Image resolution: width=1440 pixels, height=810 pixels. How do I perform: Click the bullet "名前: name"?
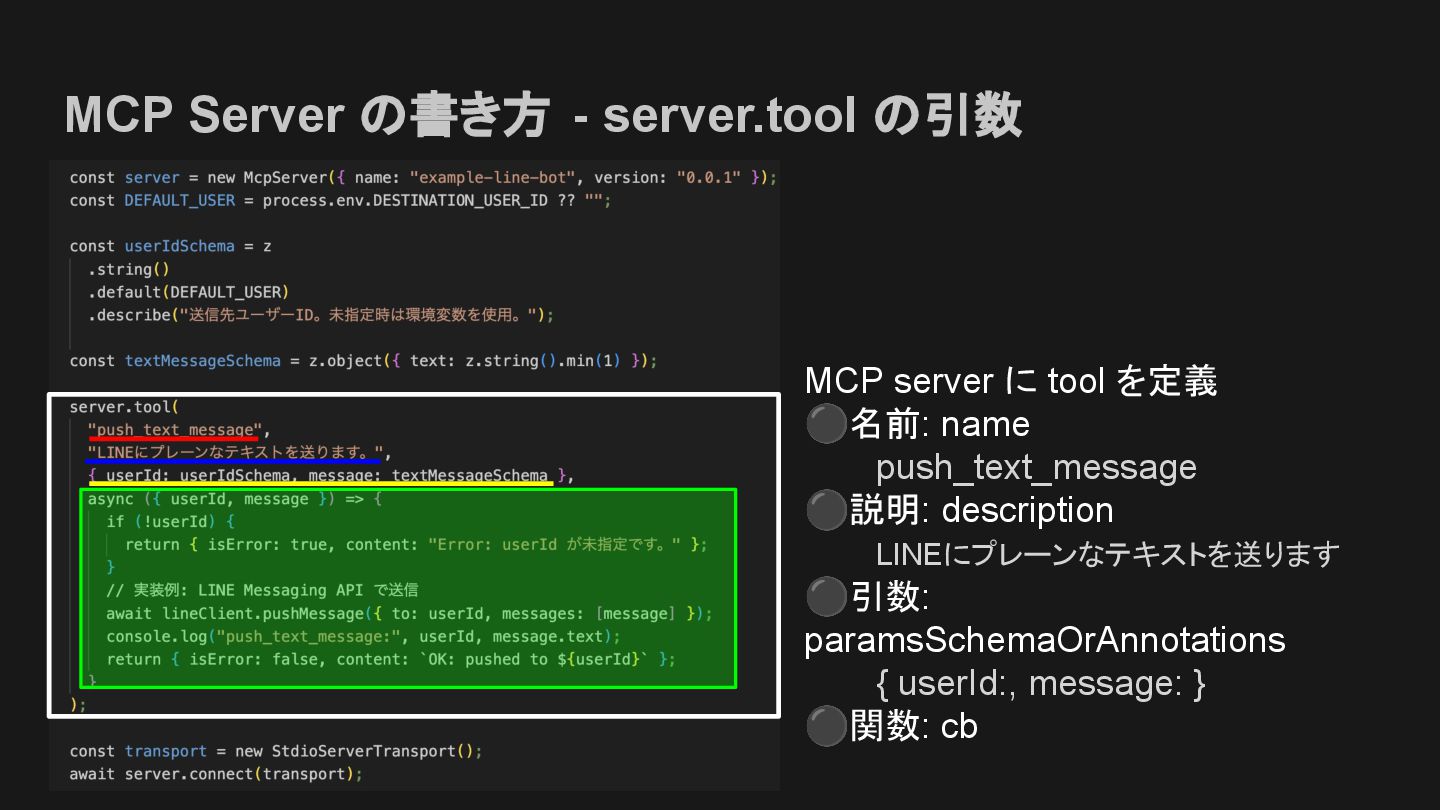click(917, 424)
